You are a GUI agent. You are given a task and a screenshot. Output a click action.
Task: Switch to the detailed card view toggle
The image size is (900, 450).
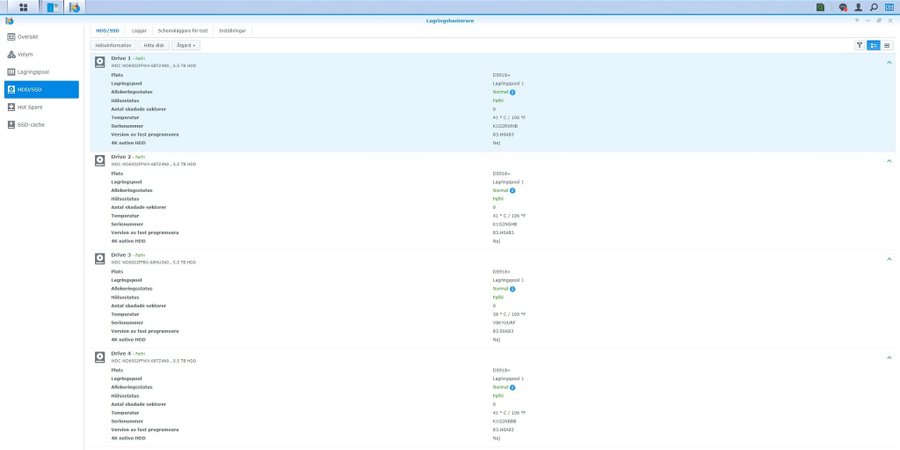(x=873, y=45)
